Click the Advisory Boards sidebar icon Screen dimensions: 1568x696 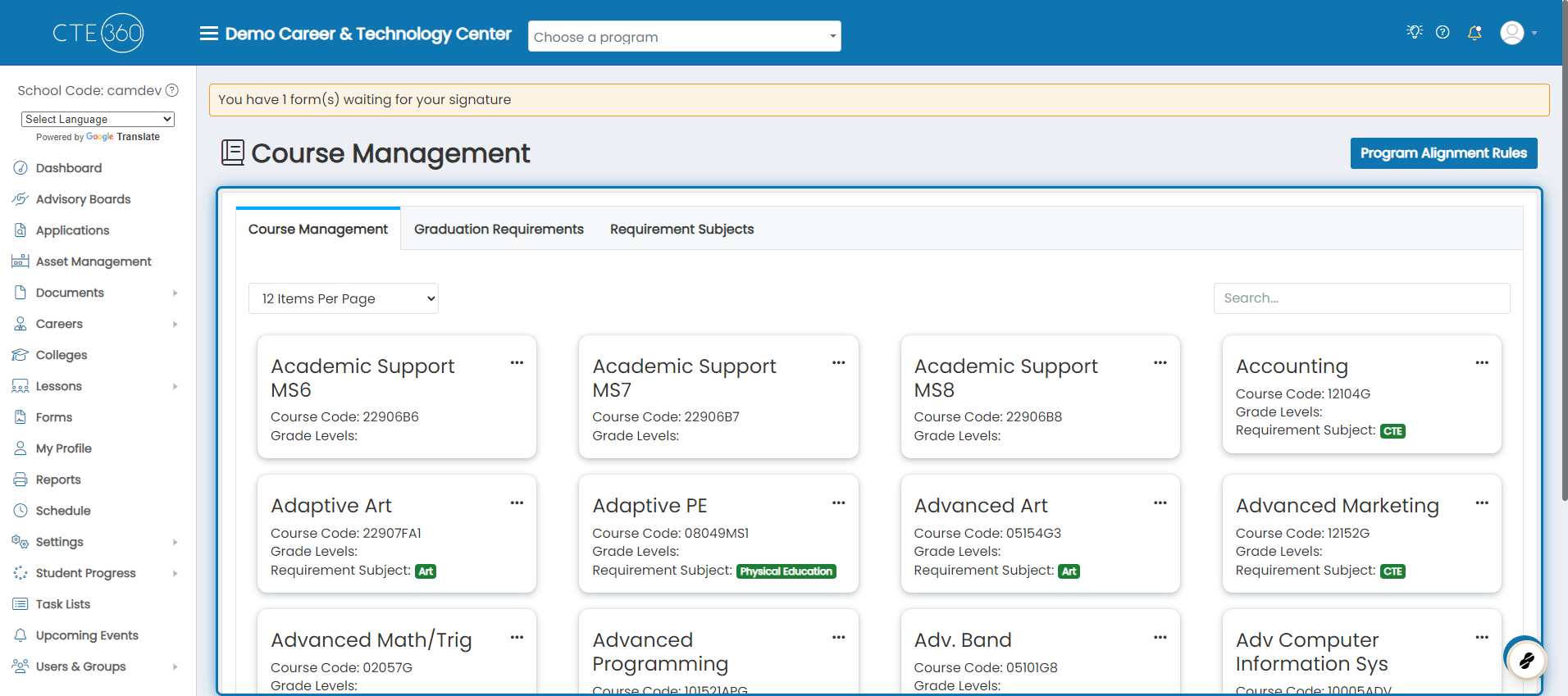[21, 199]
